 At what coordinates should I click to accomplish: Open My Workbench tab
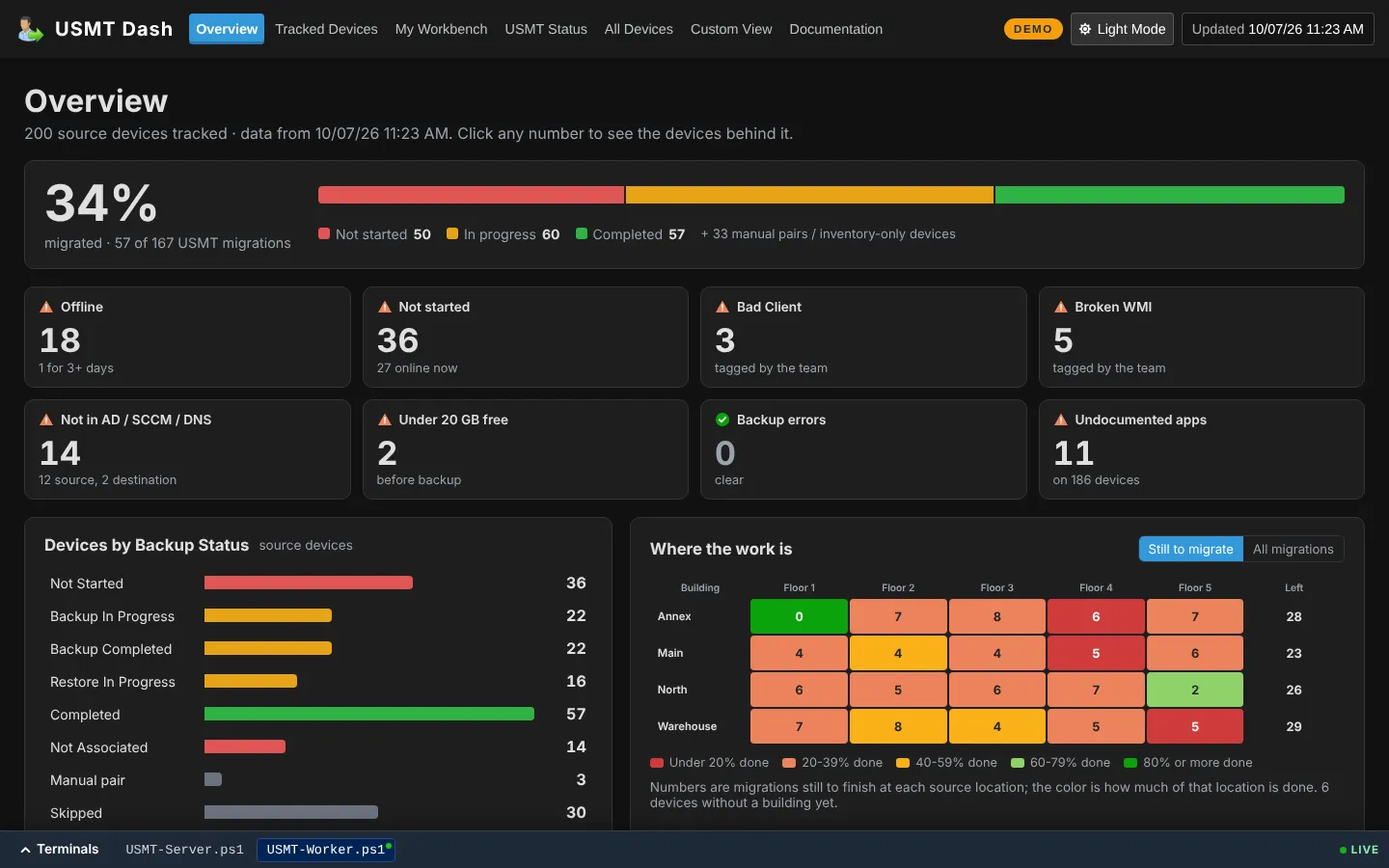[441, 29]
